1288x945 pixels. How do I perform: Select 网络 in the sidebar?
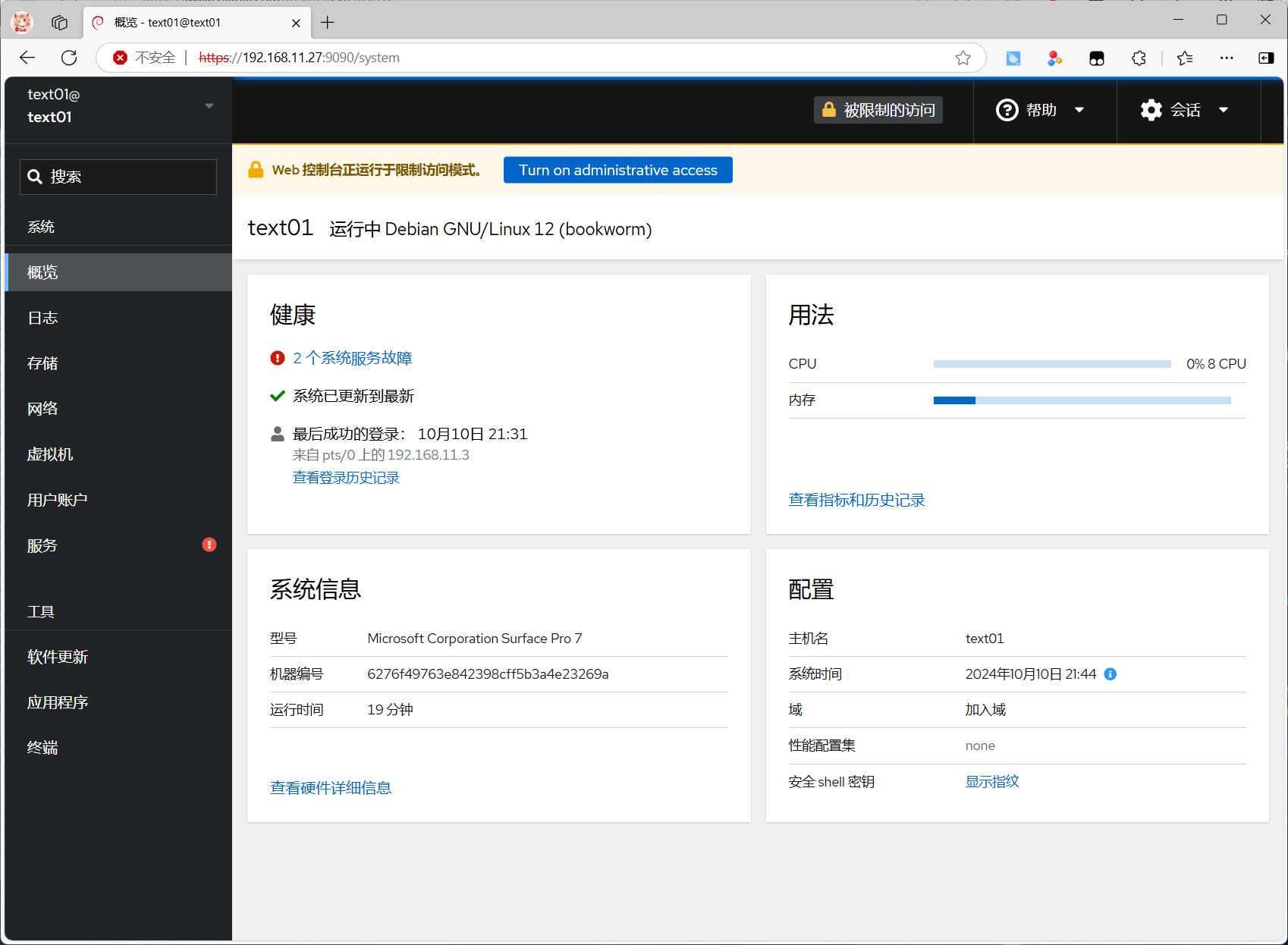42,409
